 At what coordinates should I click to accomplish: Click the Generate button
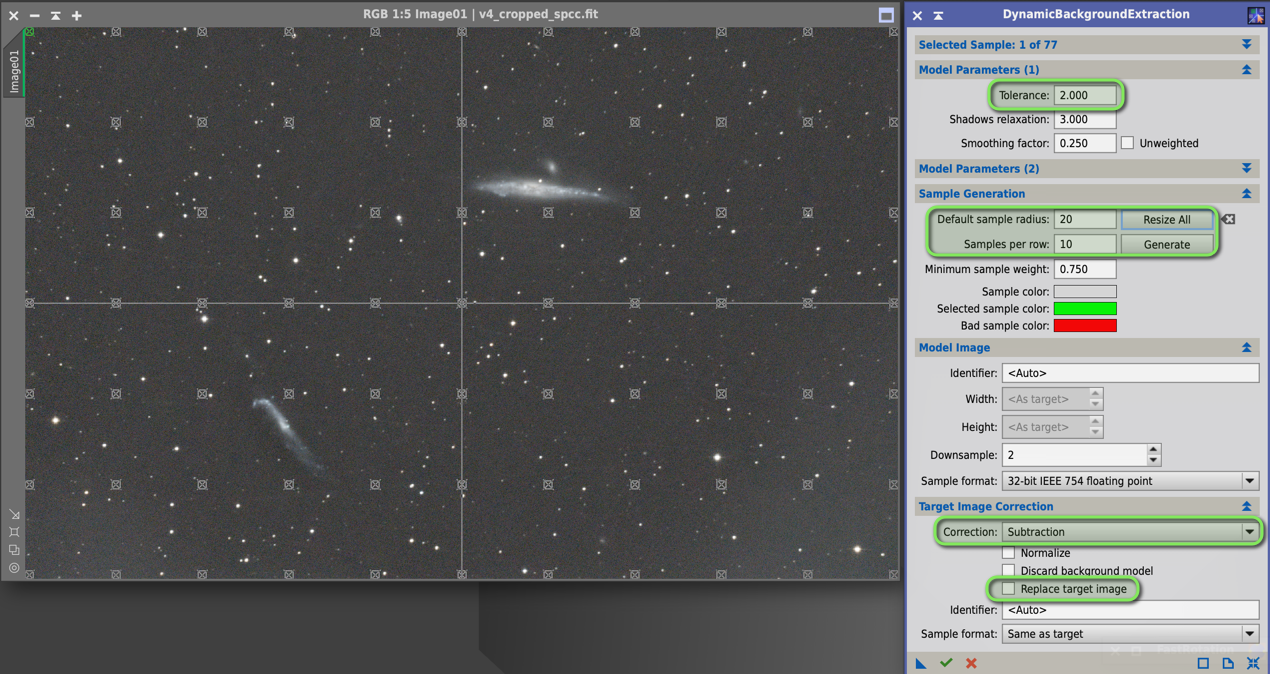pyautogui.click(x=1167, y=244)
